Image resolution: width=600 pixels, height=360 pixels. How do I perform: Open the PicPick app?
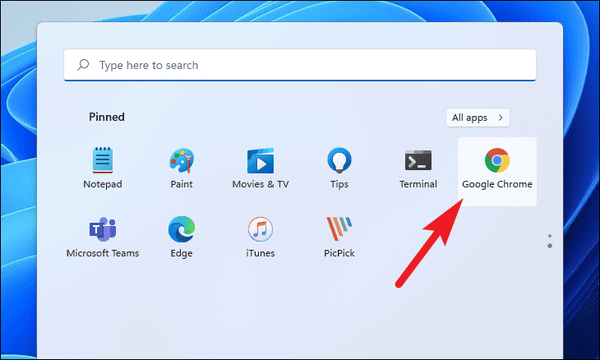(x=339, y=237)
